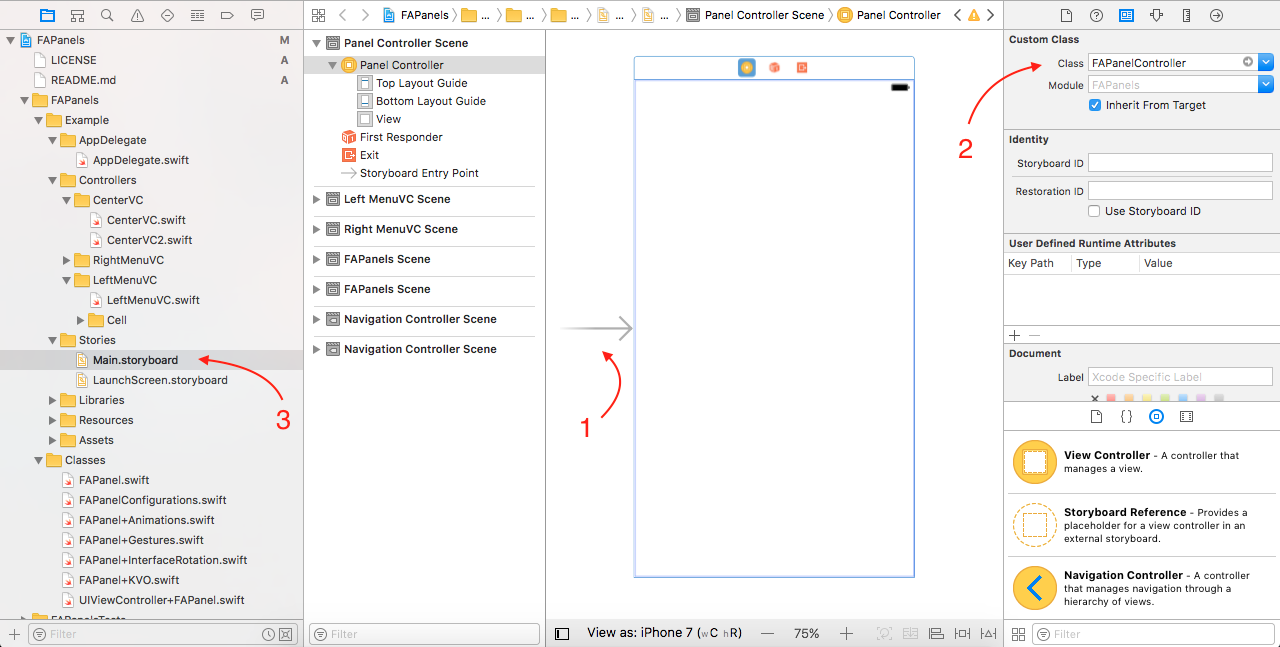This screenshot has height=647, width=1280.
Task: Show the Identity inspector
Action: [1126, 15]
